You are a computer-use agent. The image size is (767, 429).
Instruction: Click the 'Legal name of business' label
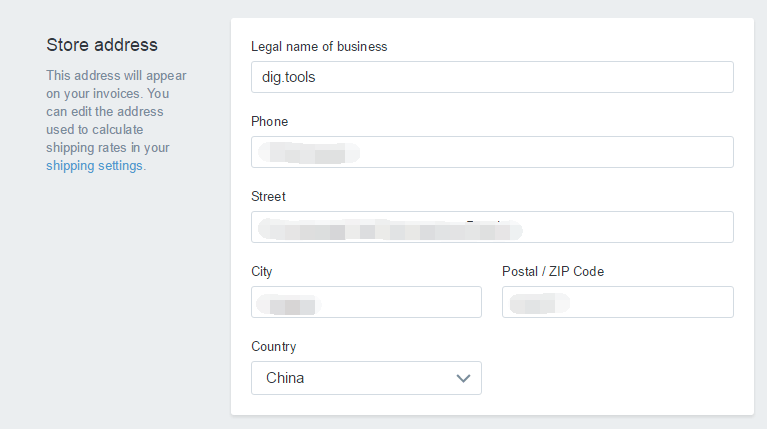pos(319,46)
